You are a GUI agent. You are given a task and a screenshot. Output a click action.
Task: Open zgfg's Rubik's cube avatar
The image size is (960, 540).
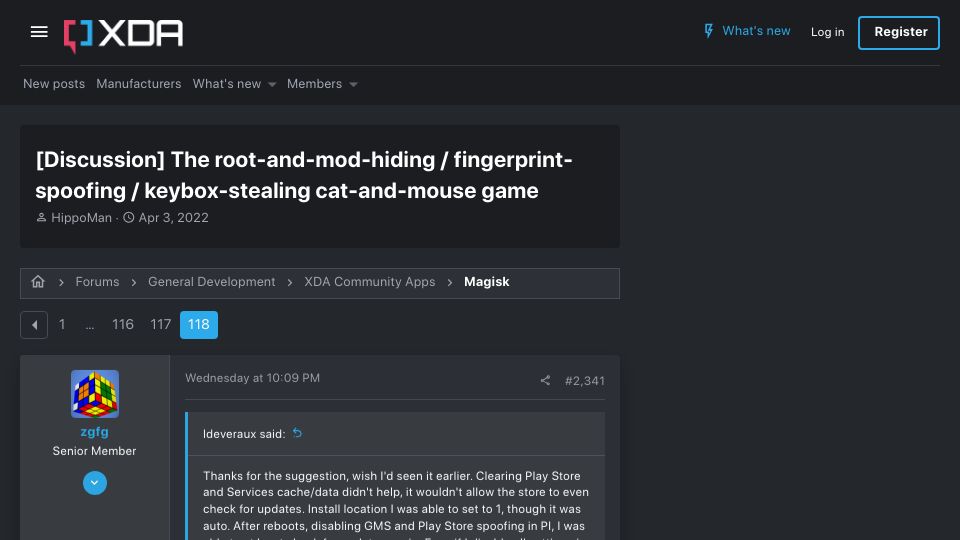coord(95,394)
